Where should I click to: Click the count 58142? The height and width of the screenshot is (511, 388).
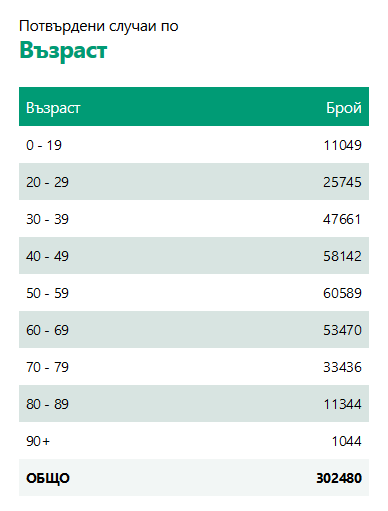click(x=342, y=256)
